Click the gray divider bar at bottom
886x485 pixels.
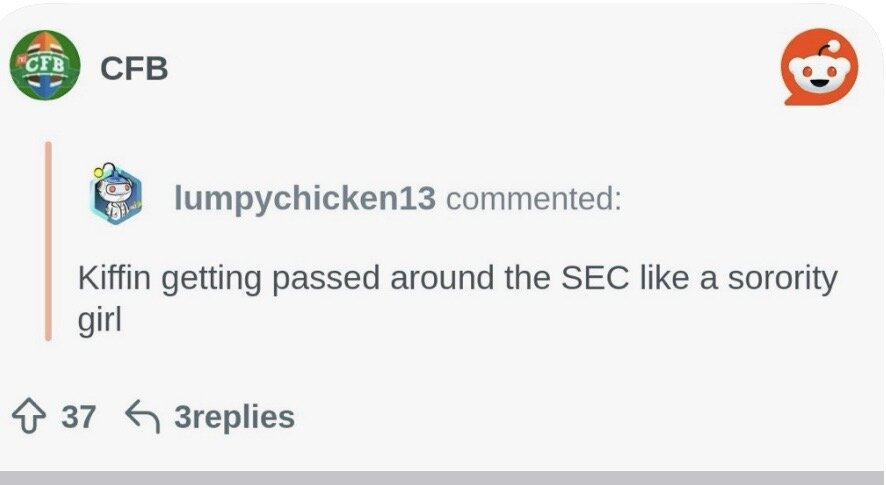tap(443, 477)
